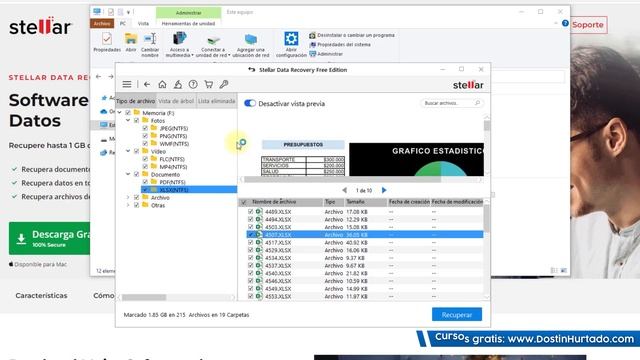Go to next preview page arrow
640x360 pixels.
384,190
